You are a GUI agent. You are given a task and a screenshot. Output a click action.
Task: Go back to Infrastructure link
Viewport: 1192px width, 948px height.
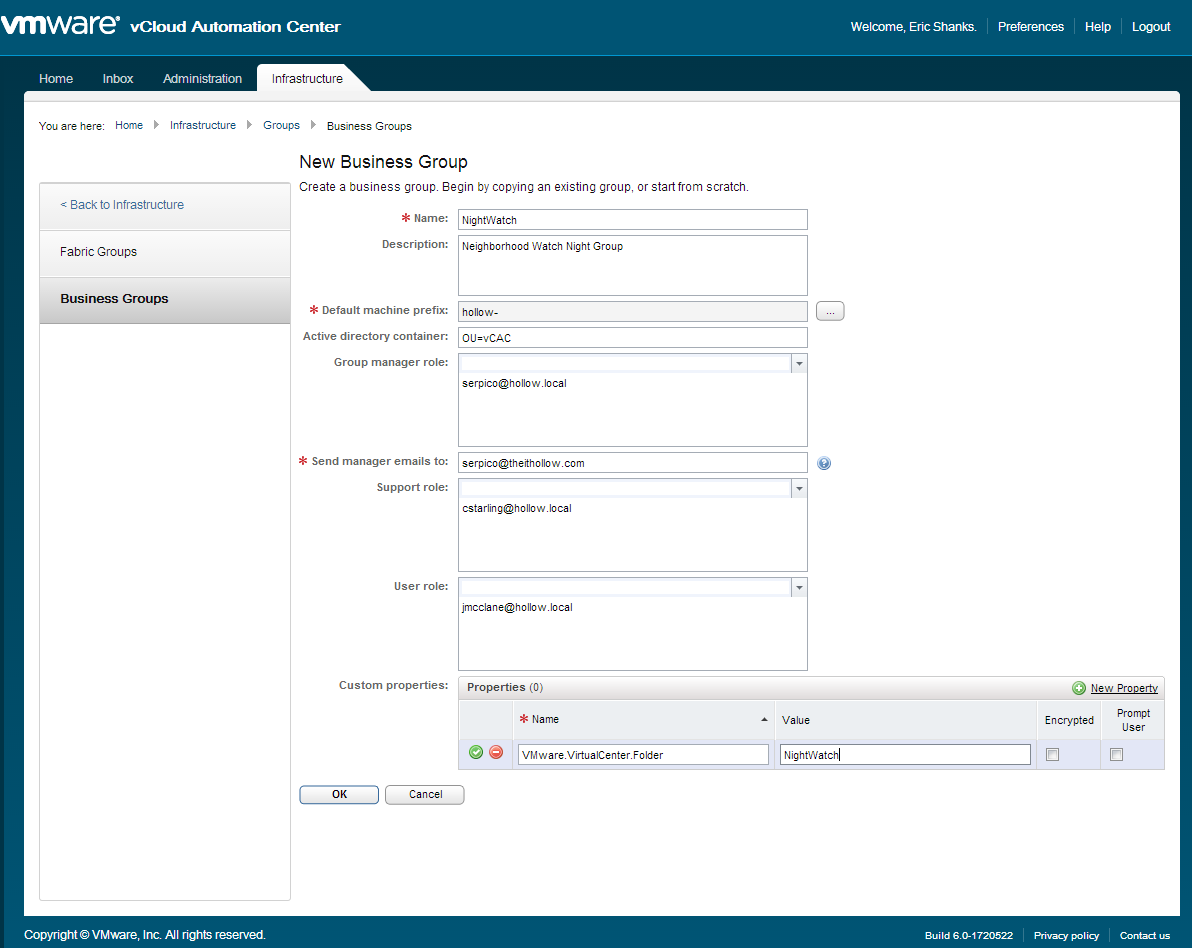pos(122,205)
